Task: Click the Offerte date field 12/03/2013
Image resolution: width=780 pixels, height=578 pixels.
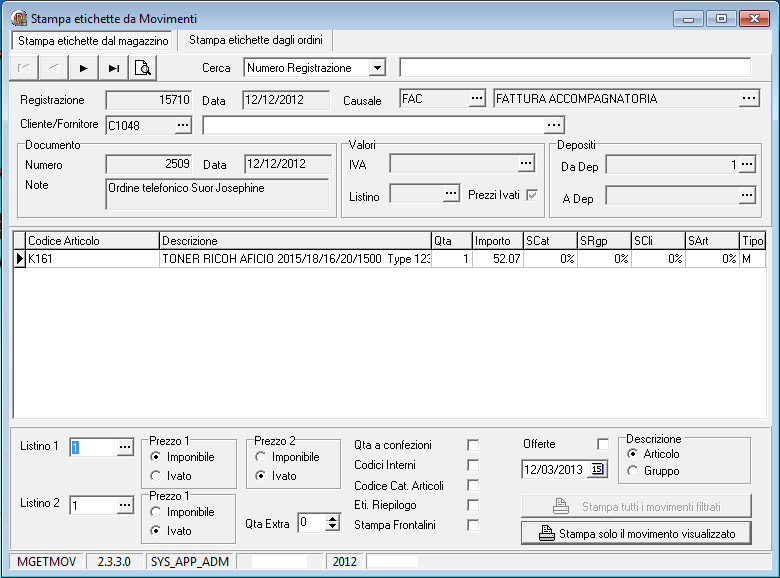Action: 555,469
